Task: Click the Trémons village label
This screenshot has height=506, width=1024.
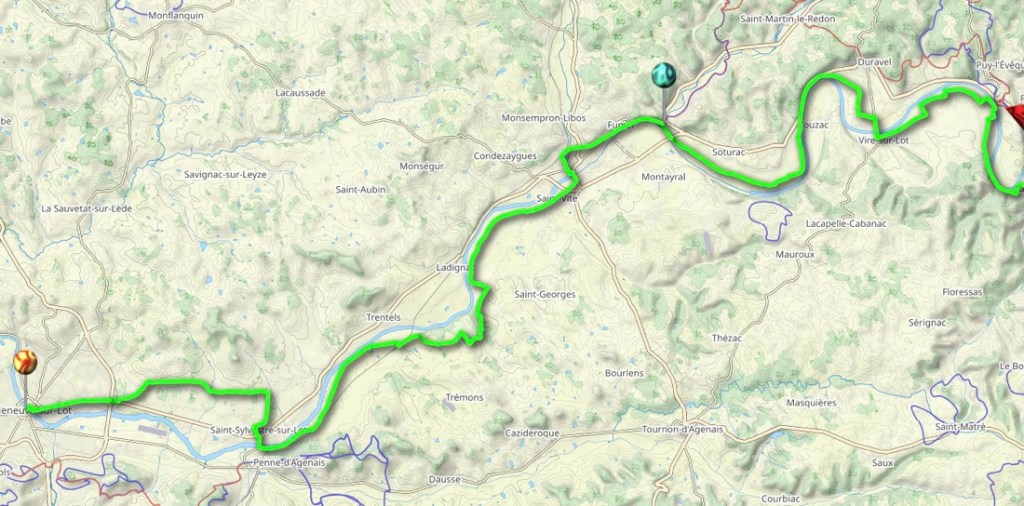Action: pyautogui.click(x=464, y=398)
